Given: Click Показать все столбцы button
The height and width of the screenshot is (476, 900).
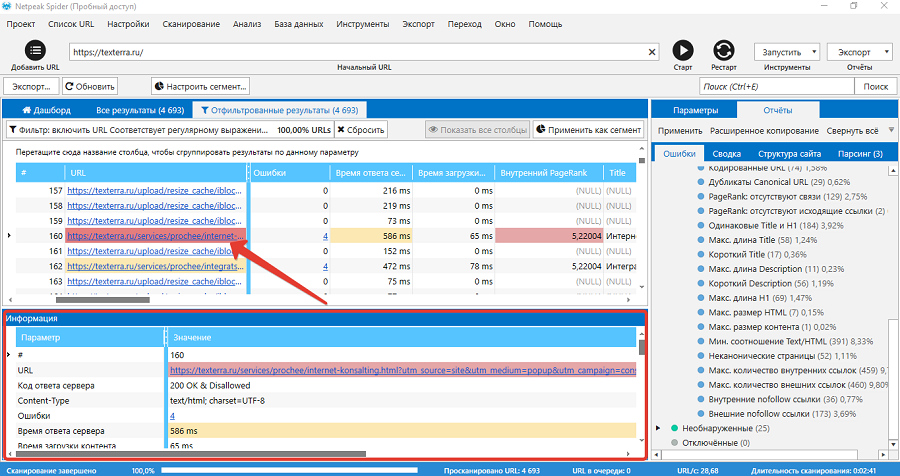Looking at the screenshot, I should tap(478, 130).
